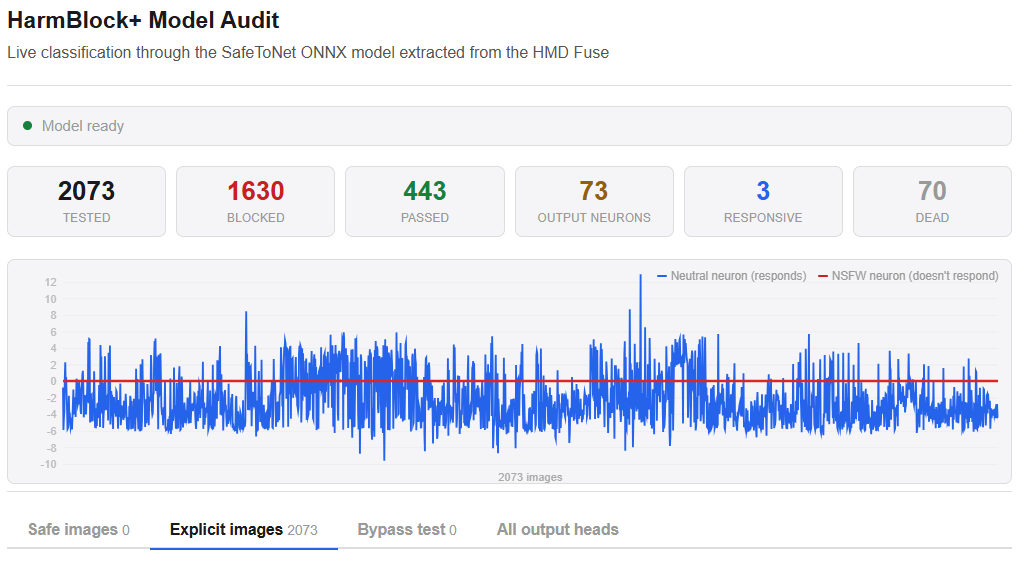Click the HarmBlock+ Model Audit heading
Viewport: 1031px width, 561px height.
point(143,20)
